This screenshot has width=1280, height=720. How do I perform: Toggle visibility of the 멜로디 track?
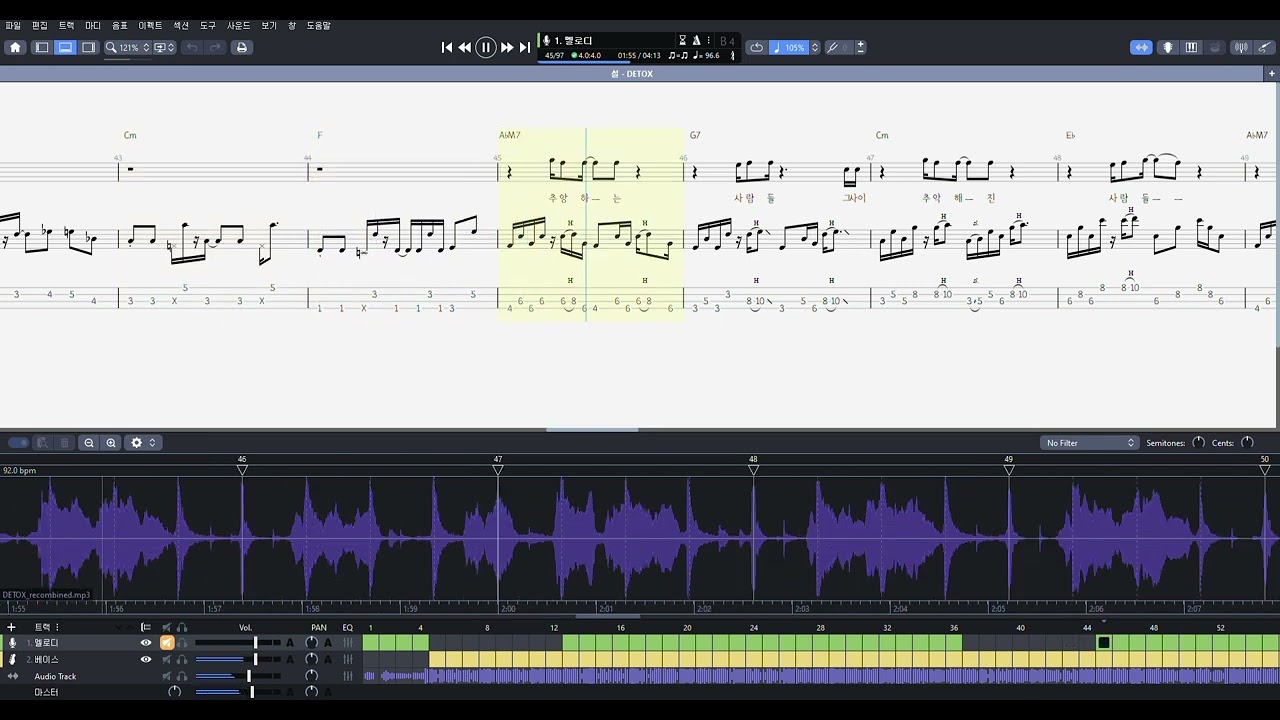(146, 643)
